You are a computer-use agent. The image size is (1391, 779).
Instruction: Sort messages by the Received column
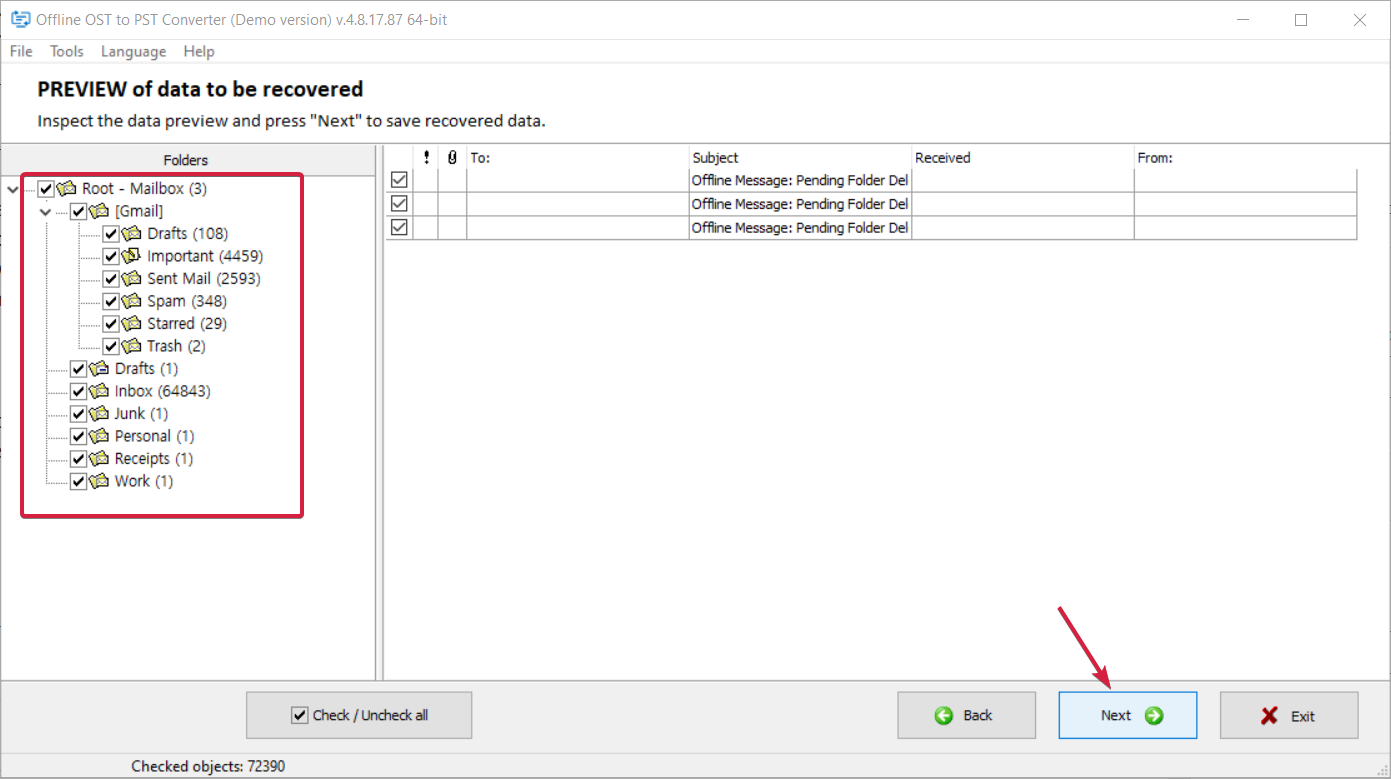pyautogui.click(x=1023, y=157)
